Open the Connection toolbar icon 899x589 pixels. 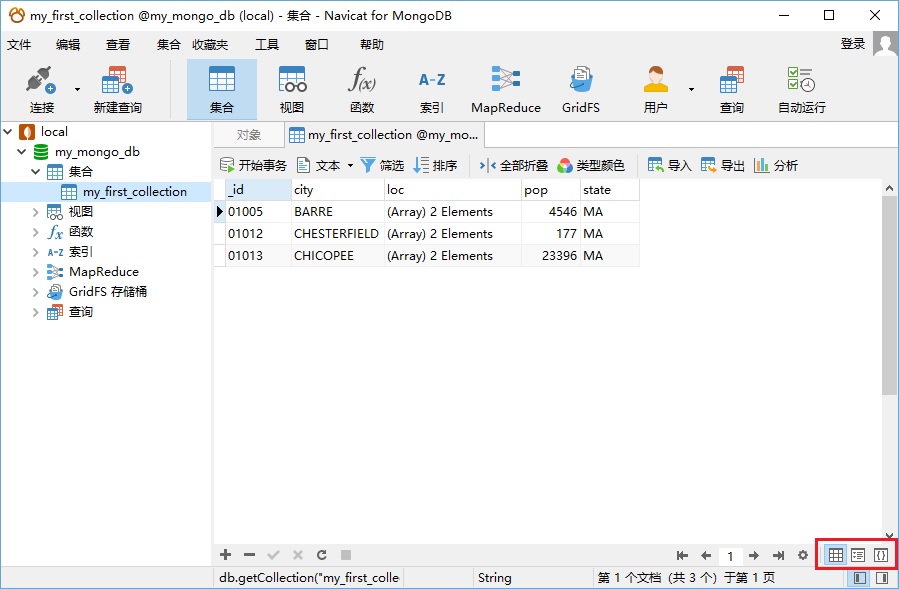point(42,89)
